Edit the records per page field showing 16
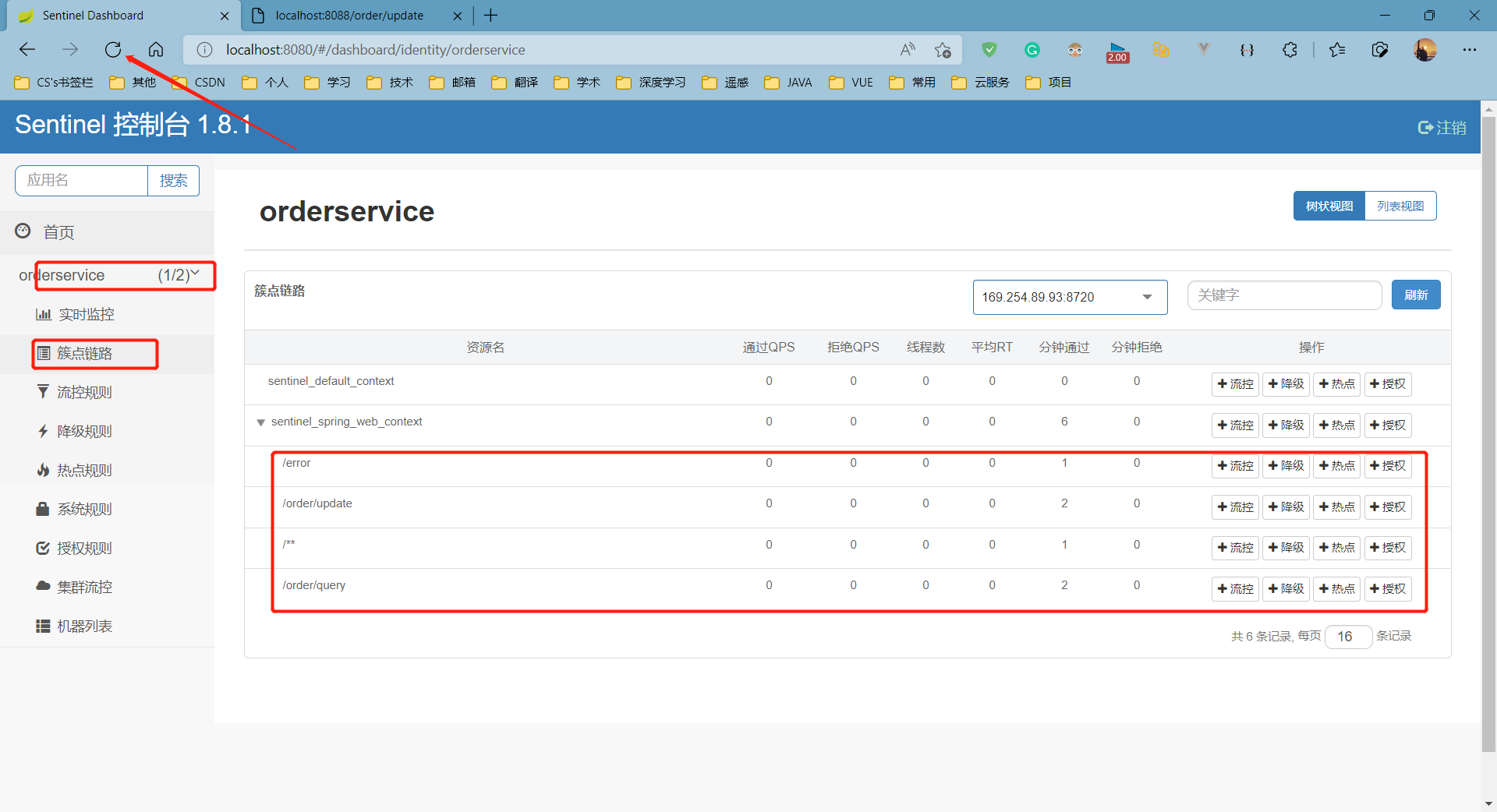The width and height of the screenshot is (1497, 812). click(x=1348, y=637)
